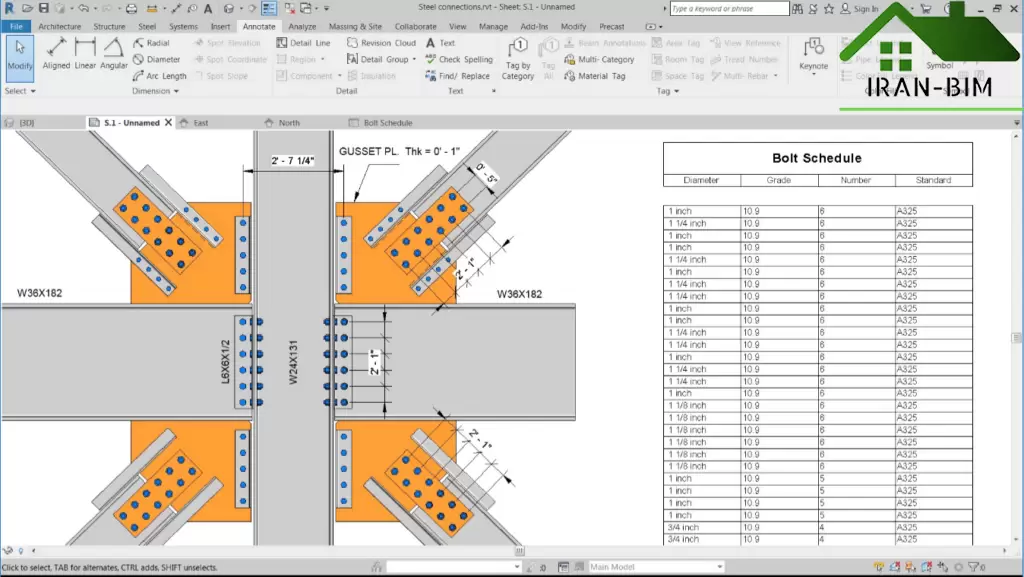Viewport: 1024px width, 577px height.
Task: Select the Aligned dimension tool
Action: pos(56,53)
